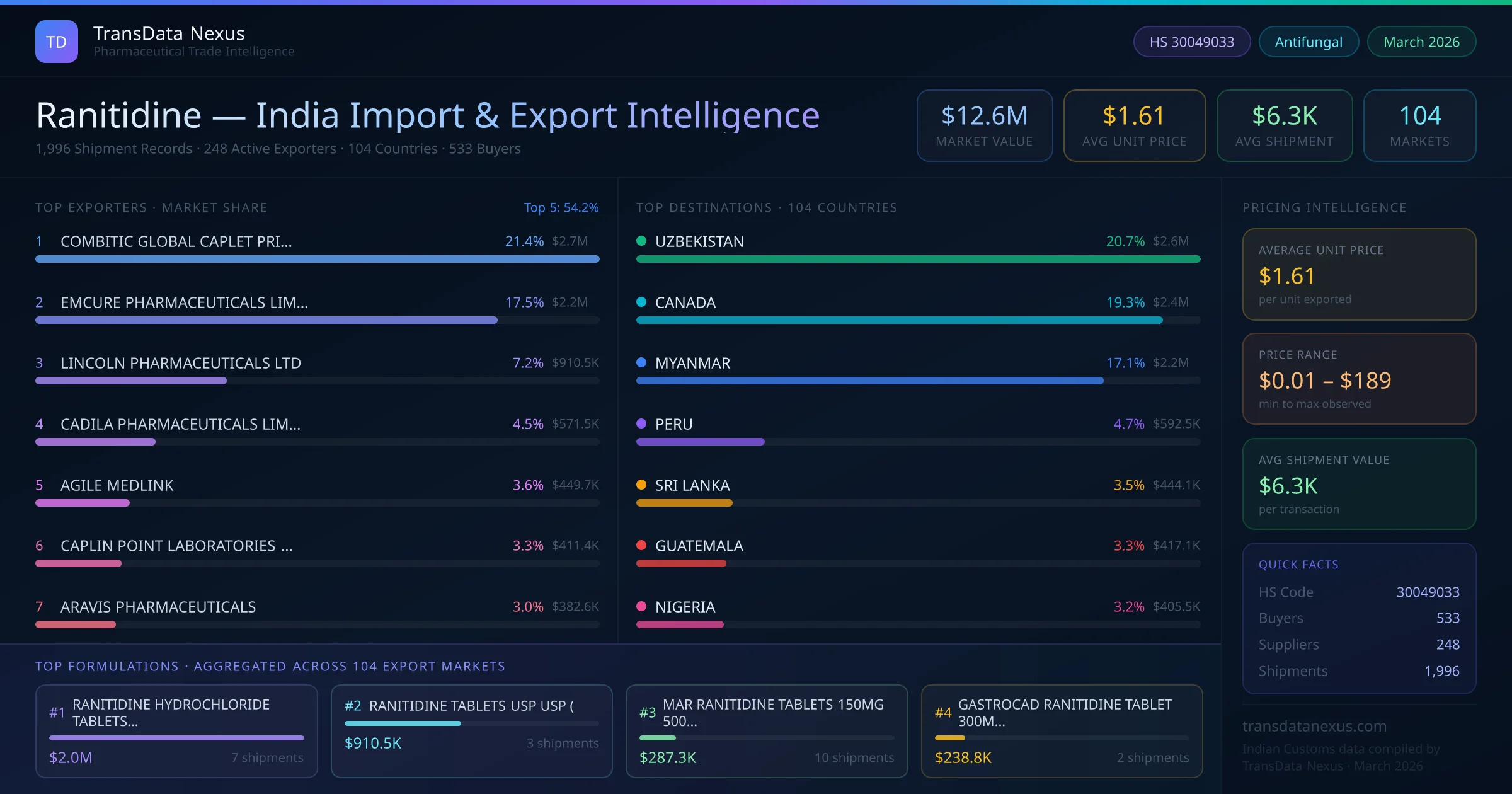
Task: Select the Nigeria pink dot marker
Action: coord(641,606)
